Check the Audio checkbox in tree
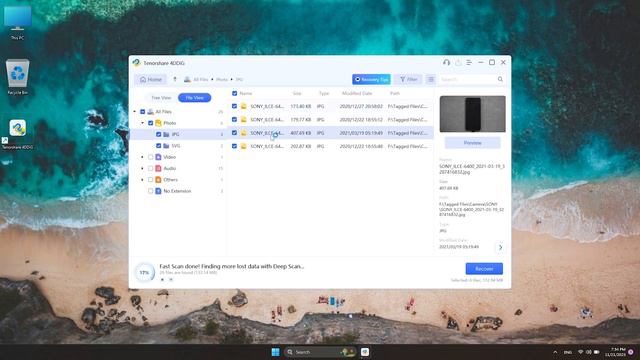Image resolution: width=640 pixels, height=360 pixels. pos(151,168)
